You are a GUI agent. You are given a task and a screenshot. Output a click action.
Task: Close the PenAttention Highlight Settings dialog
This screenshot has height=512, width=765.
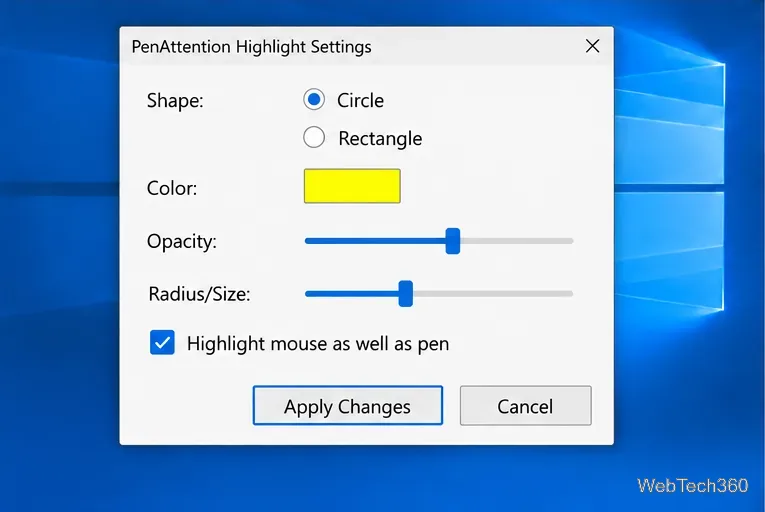click(592, 46)
